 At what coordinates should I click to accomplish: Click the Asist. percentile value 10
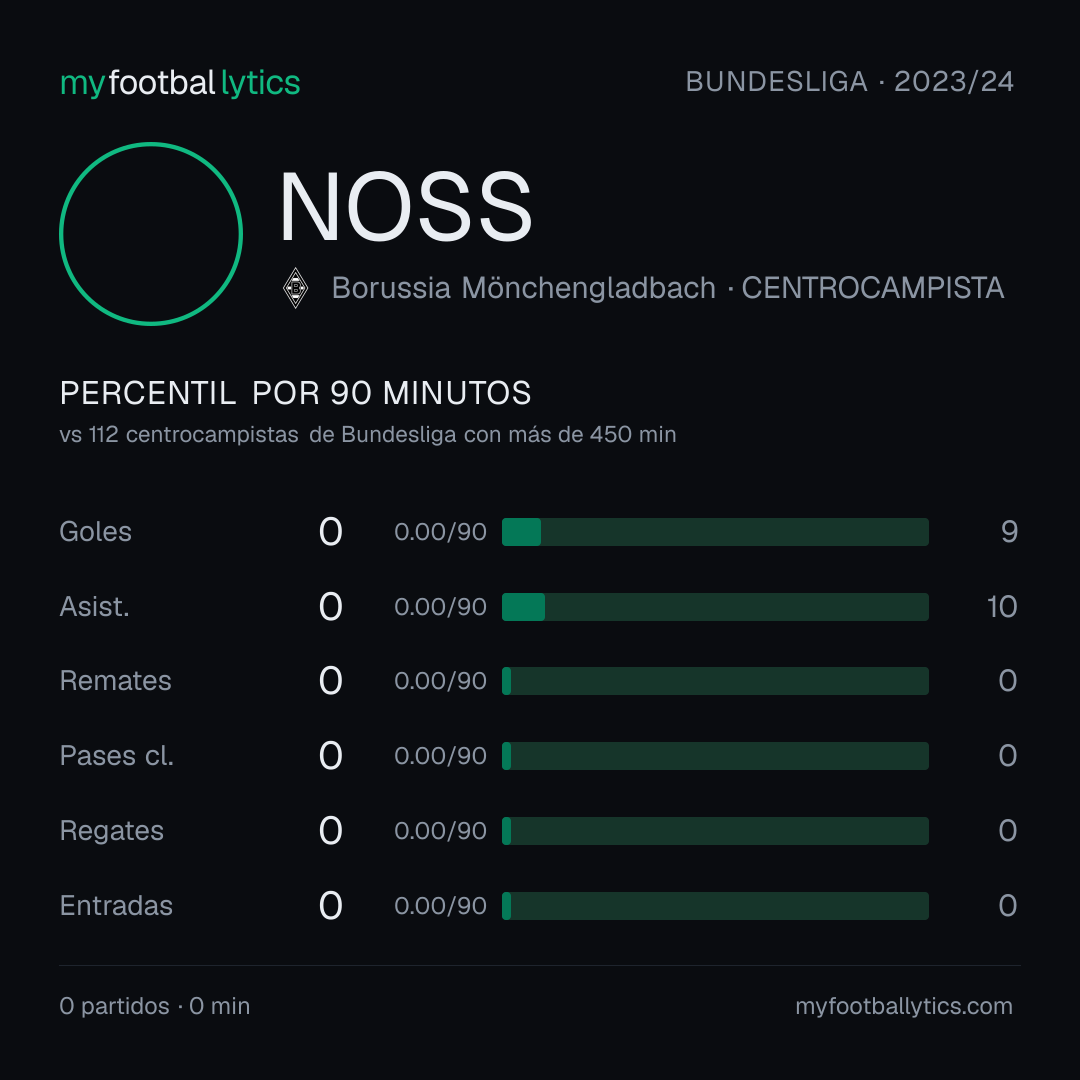click(1002, 607)
